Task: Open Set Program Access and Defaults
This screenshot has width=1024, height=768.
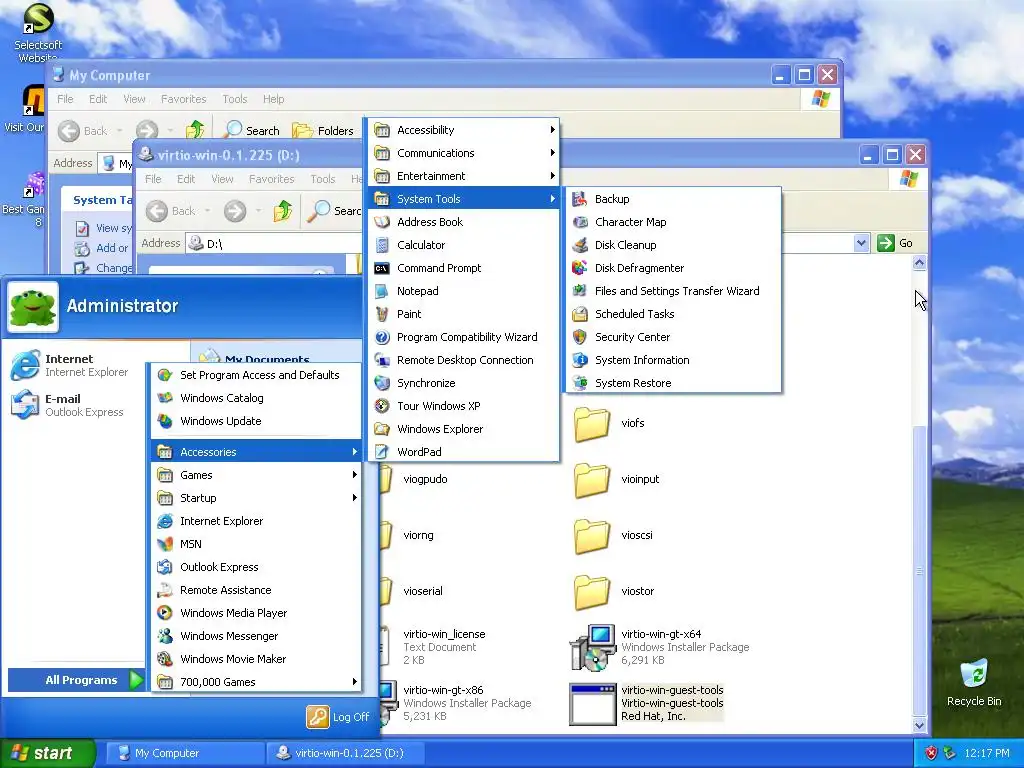Action: pyautogui.click(x=257, y=375)
